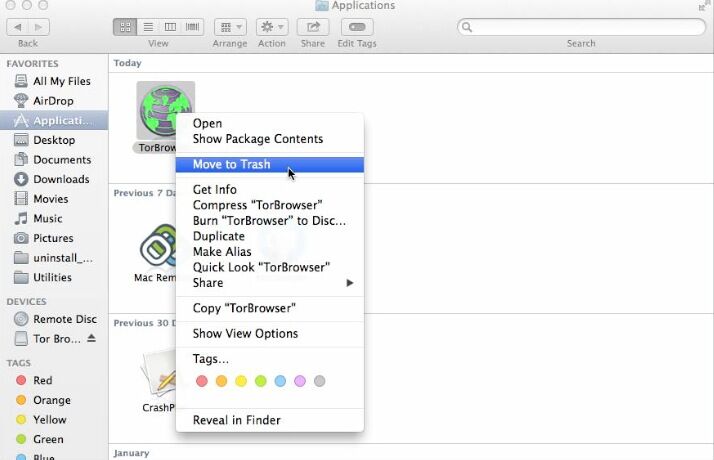714x460 pixels.
Task: Click the search magnifier icon
Action: 467,27
